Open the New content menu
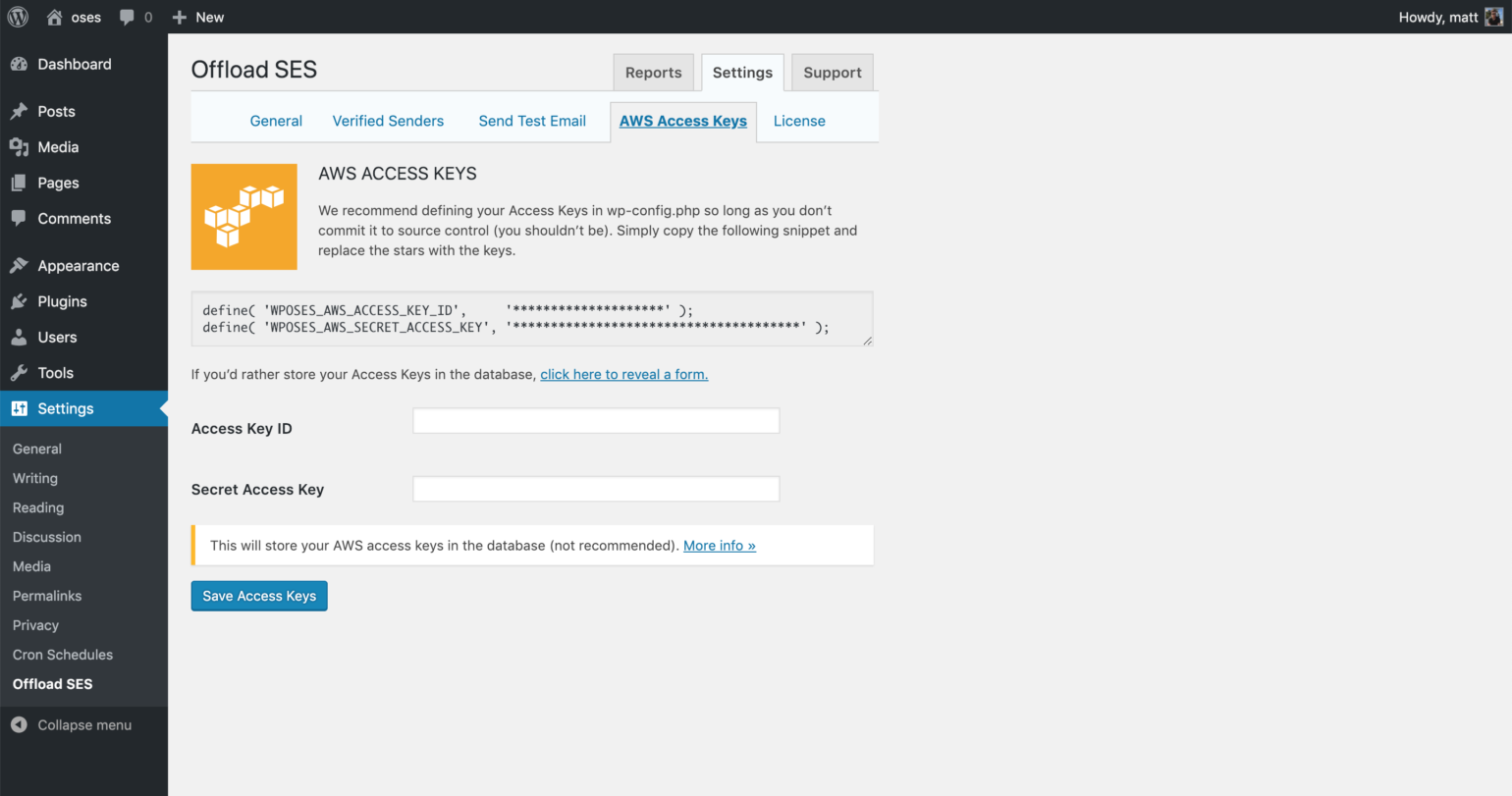The width and height of the screenshot is (1512, 796). pos(198,17)
